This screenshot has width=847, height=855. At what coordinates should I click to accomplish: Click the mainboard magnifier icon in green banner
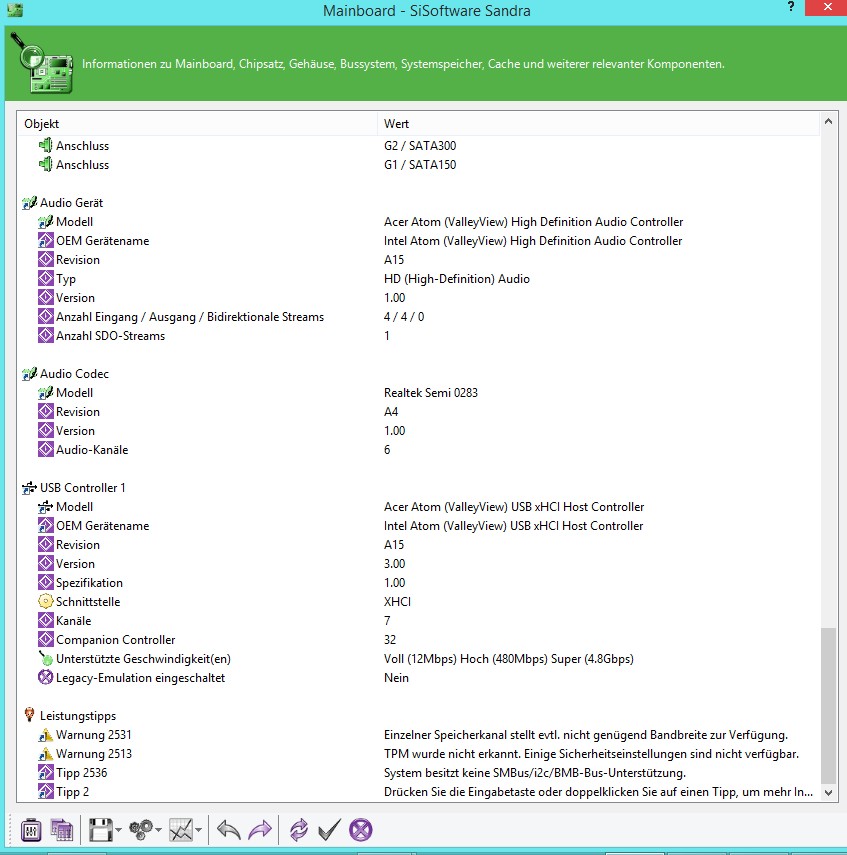(x=43, y=64)
